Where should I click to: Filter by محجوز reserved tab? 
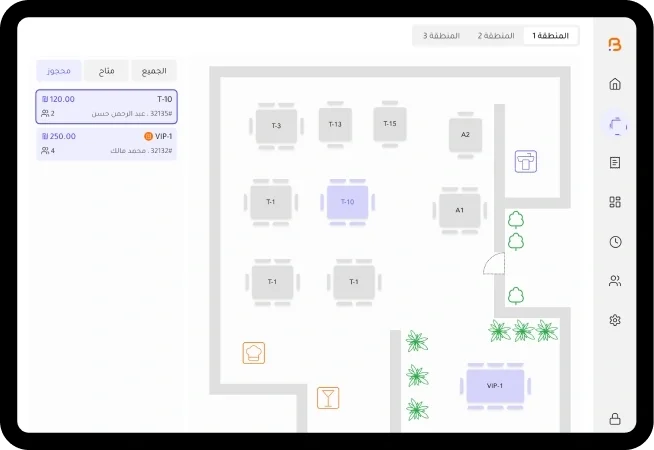click(x=59, y=71)
